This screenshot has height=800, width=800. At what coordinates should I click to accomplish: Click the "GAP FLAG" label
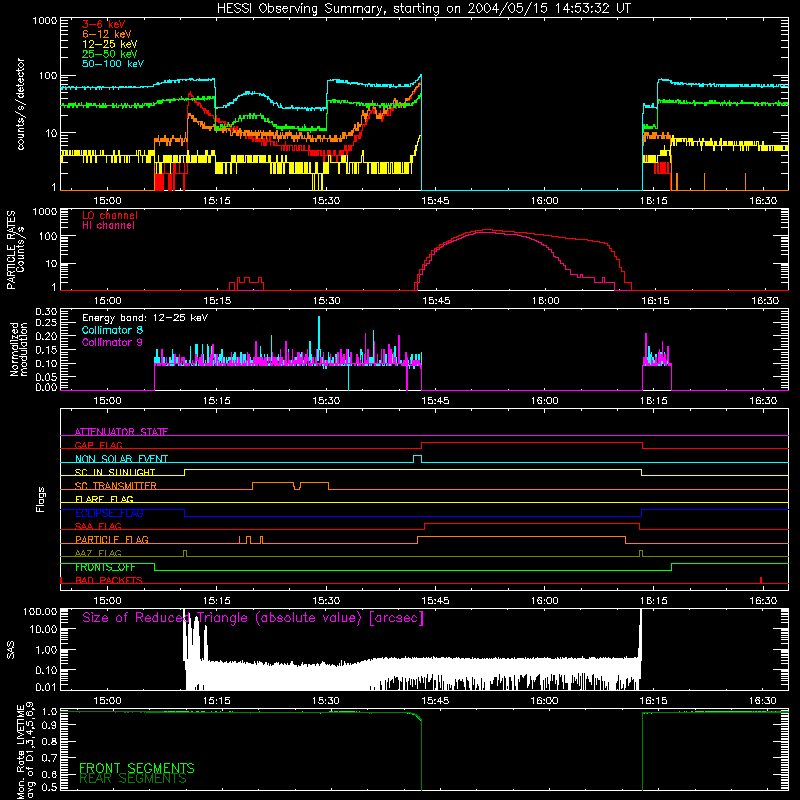point(98,445)
